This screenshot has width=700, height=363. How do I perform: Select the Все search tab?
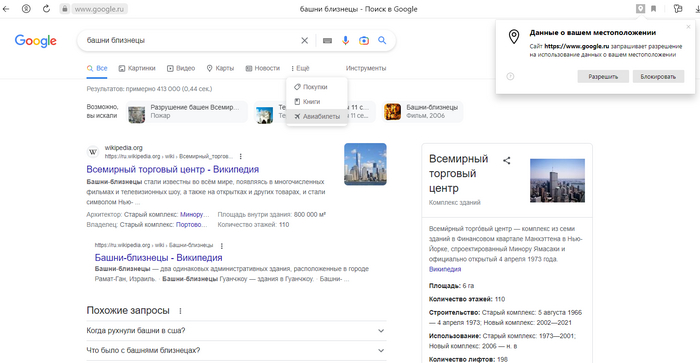coord(97,68)
